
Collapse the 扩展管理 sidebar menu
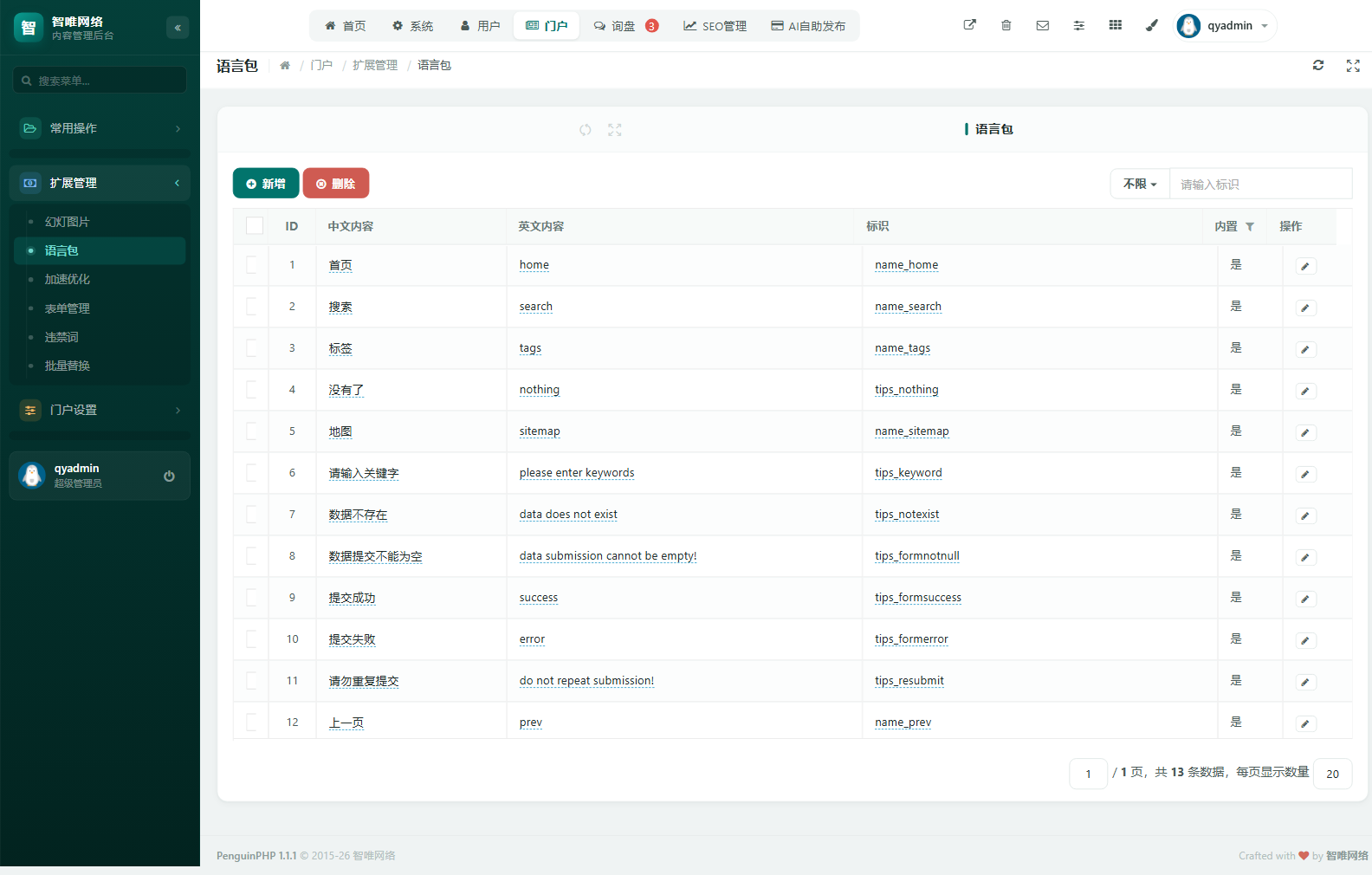coord(100,183)
